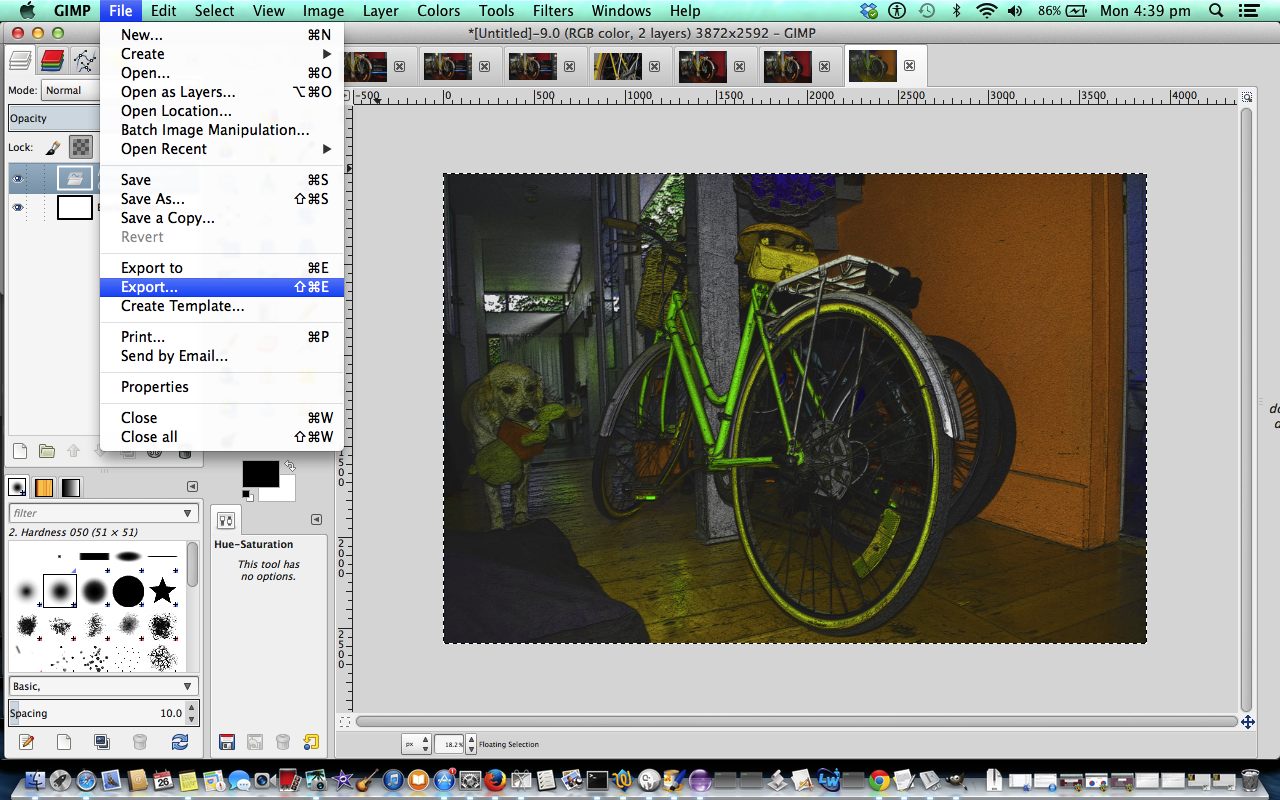Open the layer Mode Normal dropdown
Image resolution: width=1280 pixels, height=800 pixels.
pyautogui.click(x=70, y=90)
